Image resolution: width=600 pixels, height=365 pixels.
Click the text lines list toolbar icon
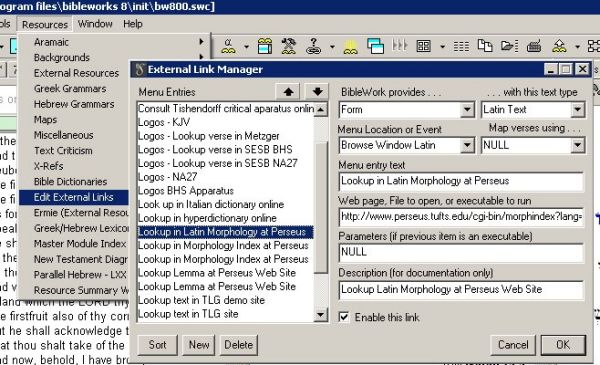click(x=461, y=47)
